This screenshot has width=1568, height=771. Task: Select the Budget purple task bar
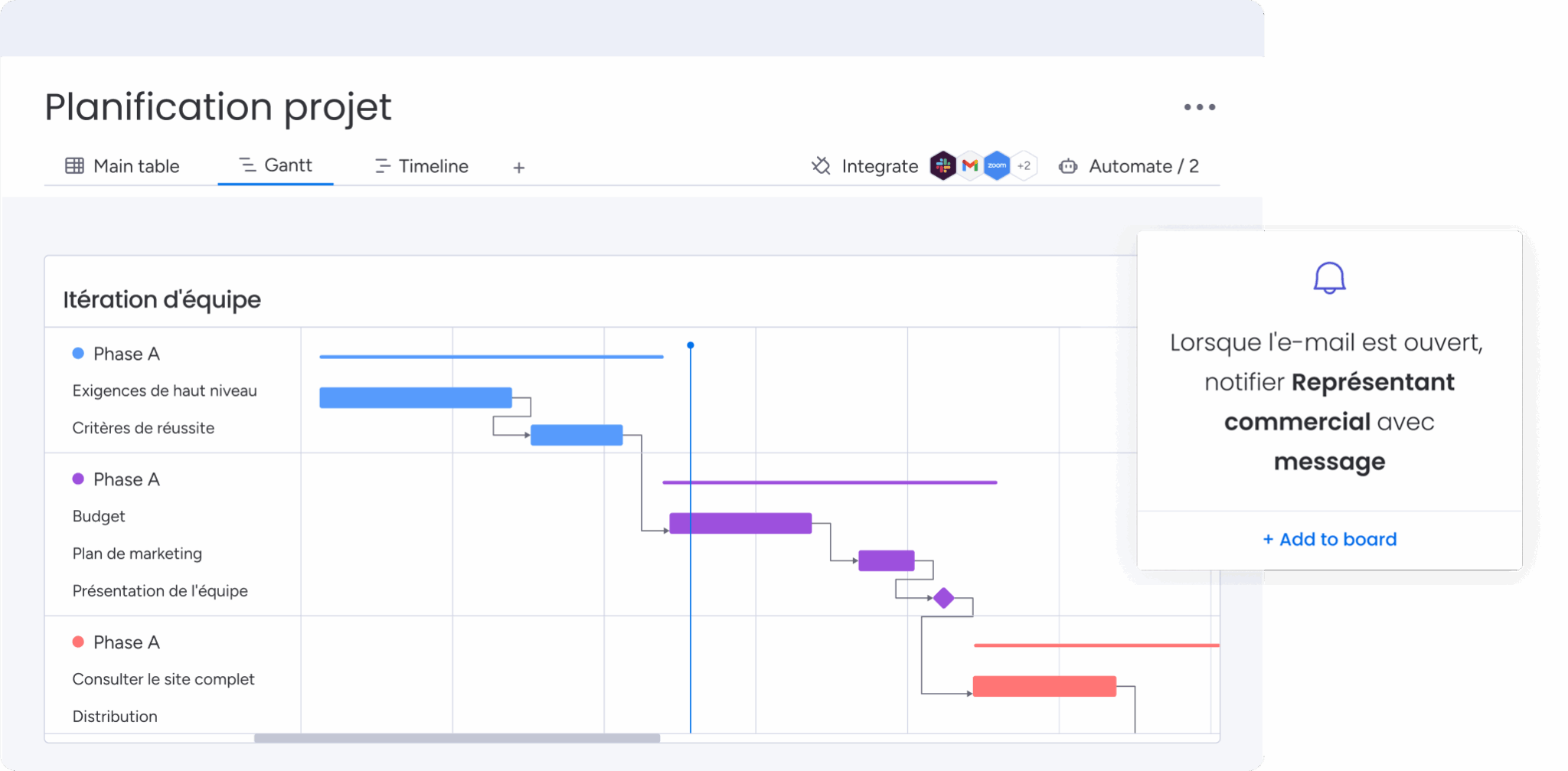(x=740, y=523)
